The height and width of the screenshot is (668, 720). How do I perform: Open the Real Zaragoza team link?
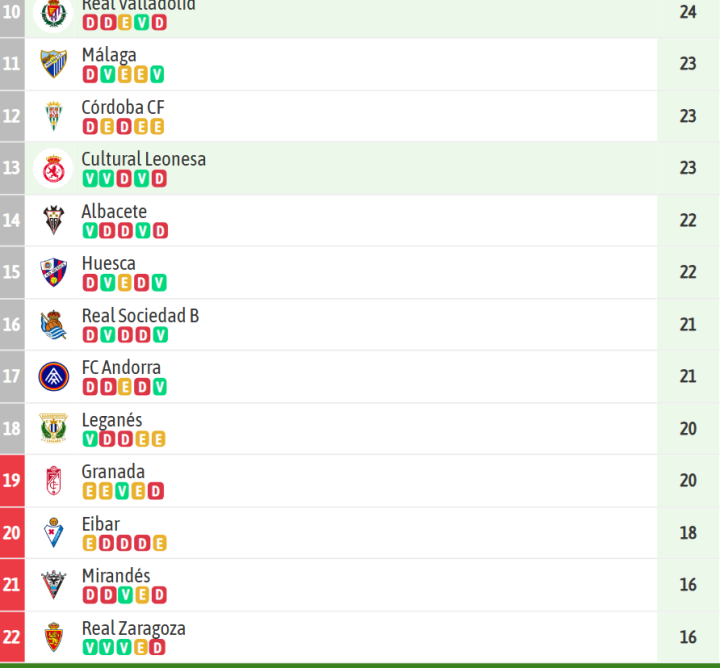[133, 628]
